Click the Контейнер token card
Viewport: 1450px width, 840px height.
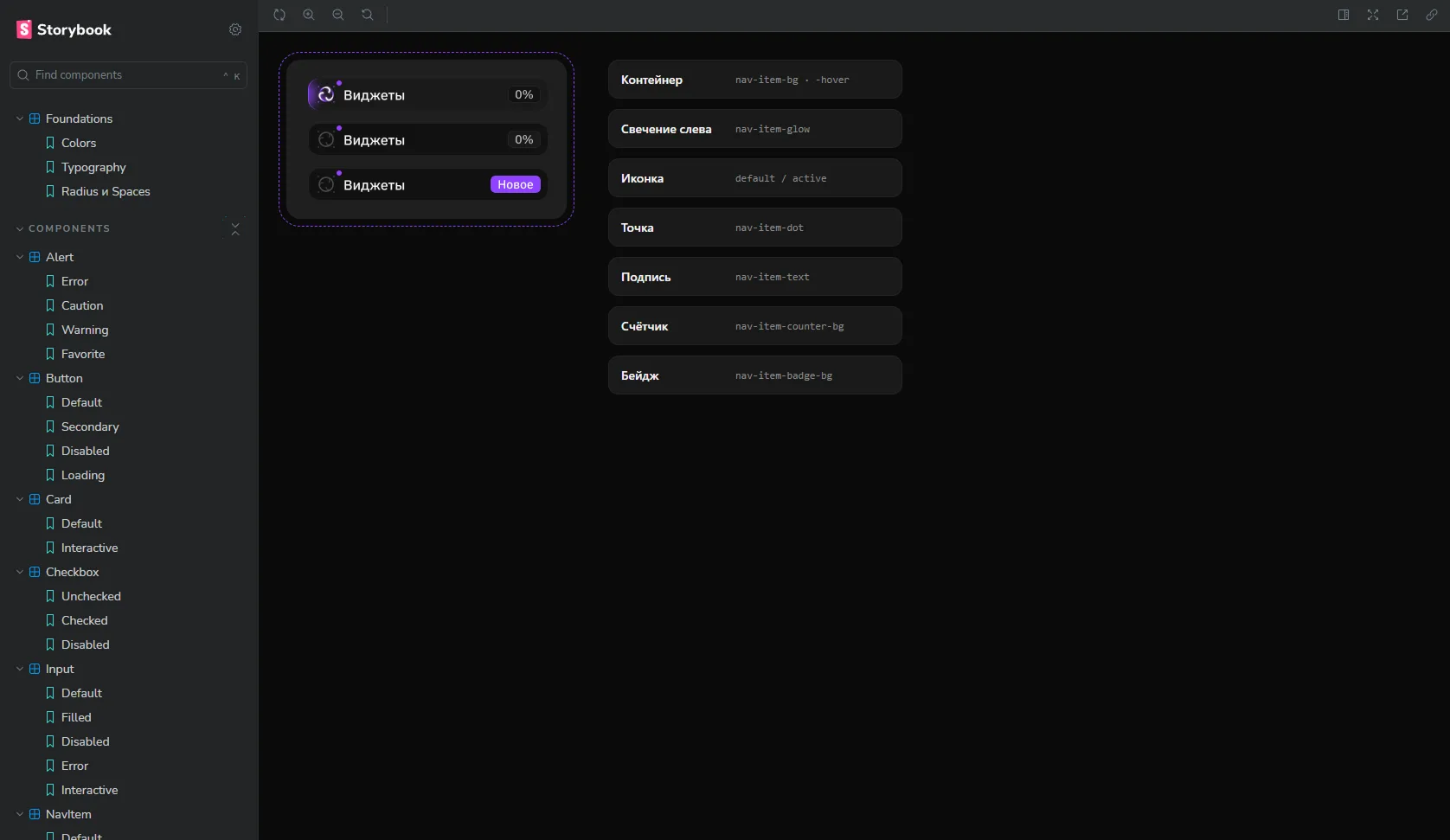755,80
